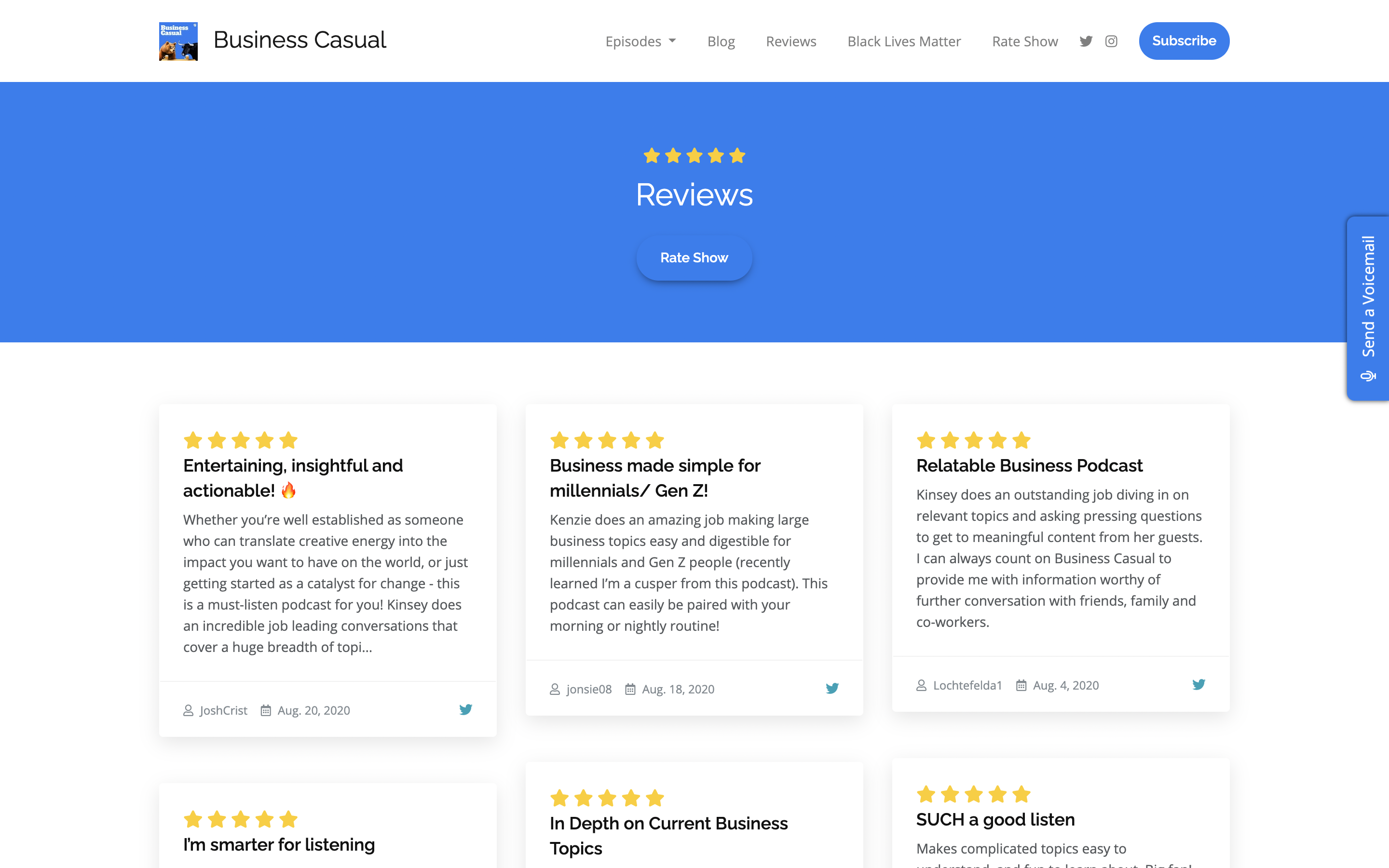The height and width of the screenshot is (868, 1389).
Task: Open the Black Lives Matter page
Action: [x=904, y=41]
